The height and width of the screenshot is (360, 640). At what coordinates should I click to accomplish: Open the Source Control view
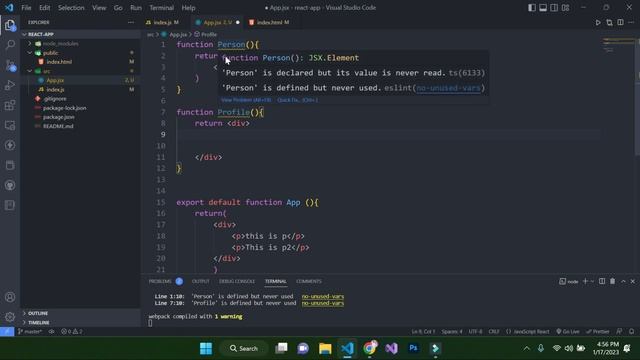point(10,65)
